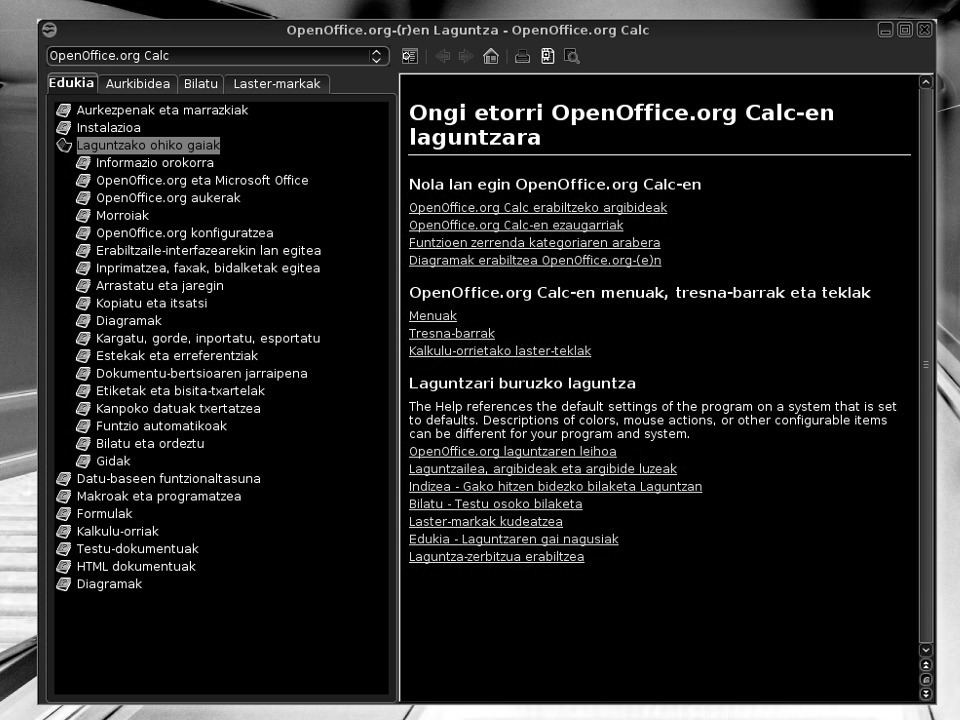Switch to the Aurkibidea tab
The width and height of the screenshot is (960, 720).
click(x=138, y=84)
